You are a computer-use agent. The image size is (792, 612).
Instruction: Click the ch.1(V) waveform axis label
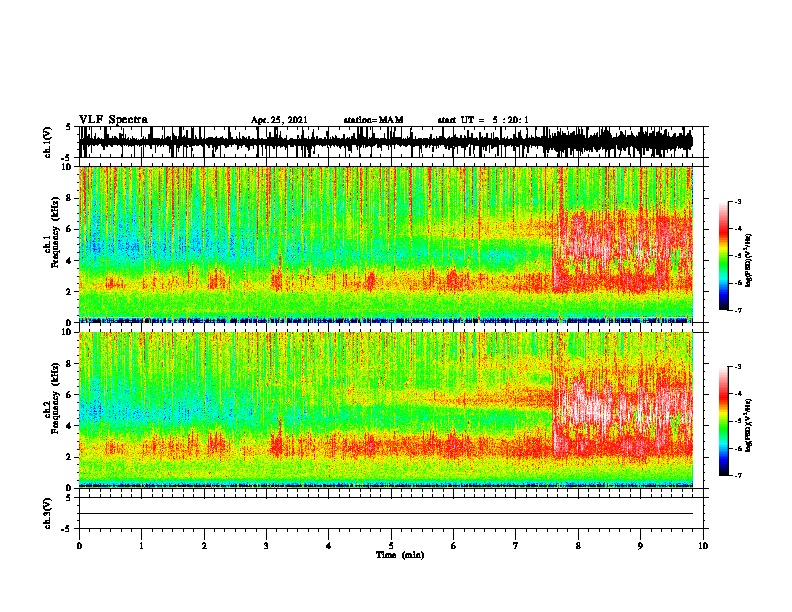[48, 142]
